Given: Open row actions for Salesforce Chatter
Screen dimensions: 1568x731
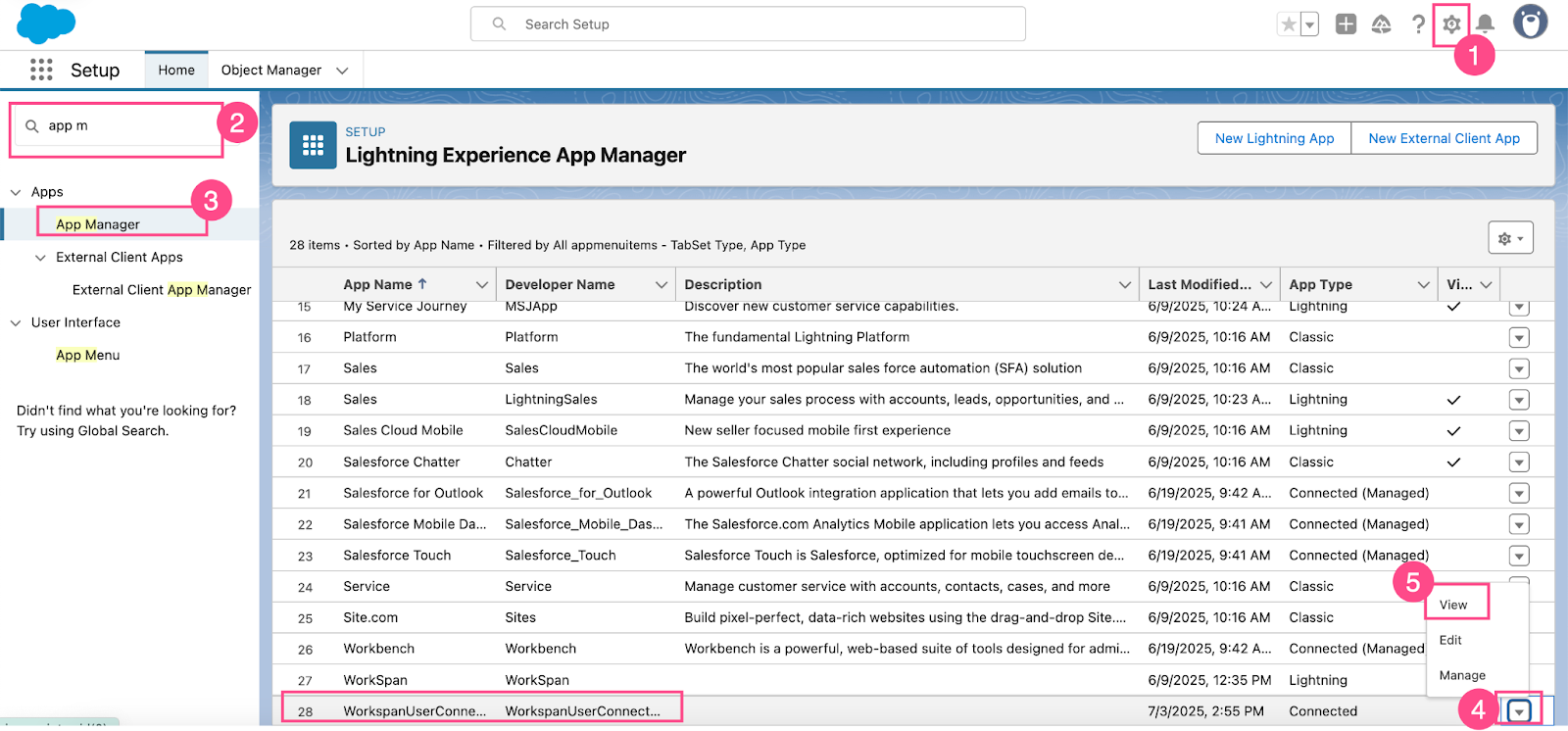Looking at the screenshot, I should (x=1519, y=463).
